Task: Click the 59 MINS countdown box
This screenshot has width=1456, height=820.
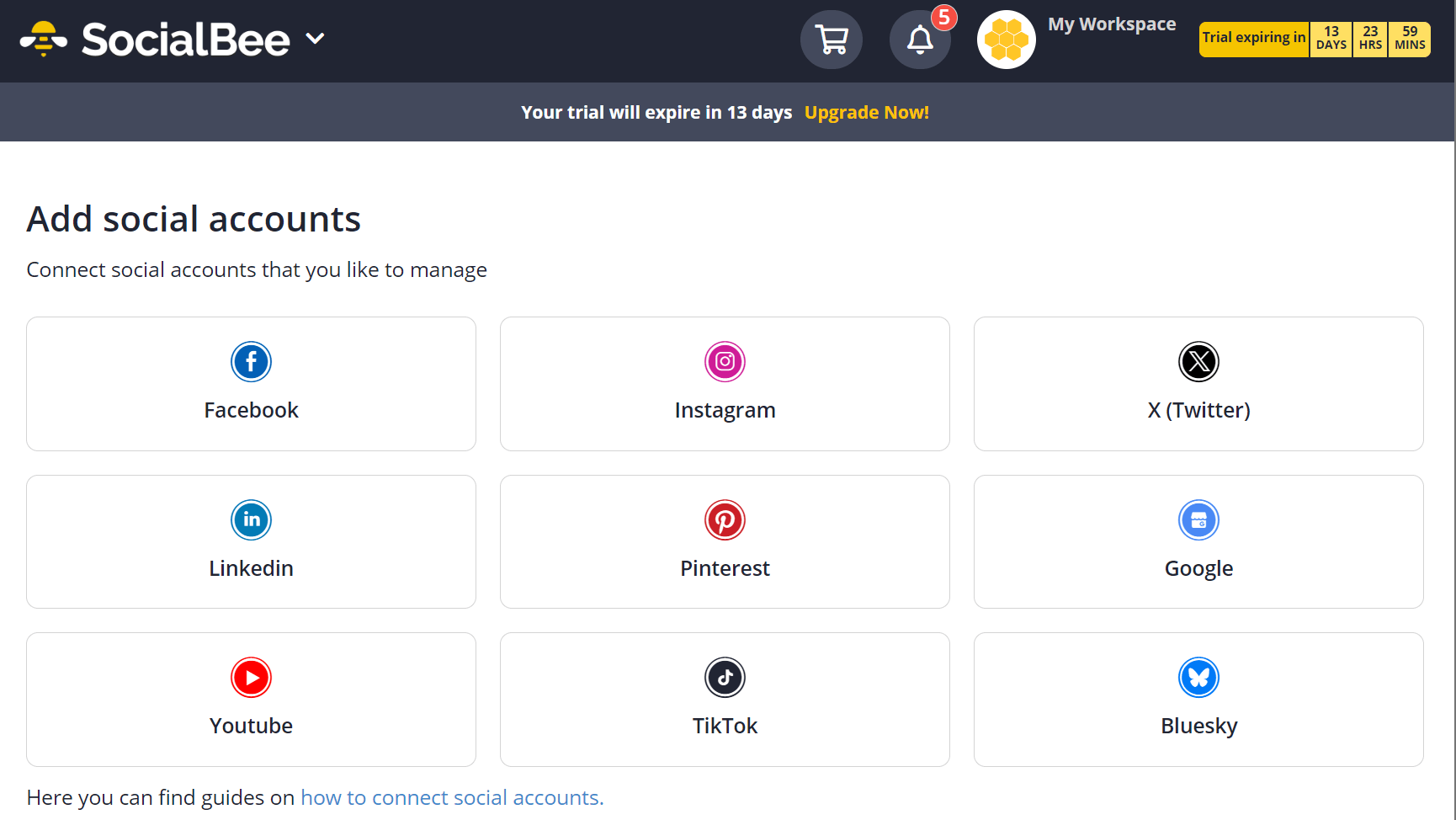Action: pos(1410,39)
